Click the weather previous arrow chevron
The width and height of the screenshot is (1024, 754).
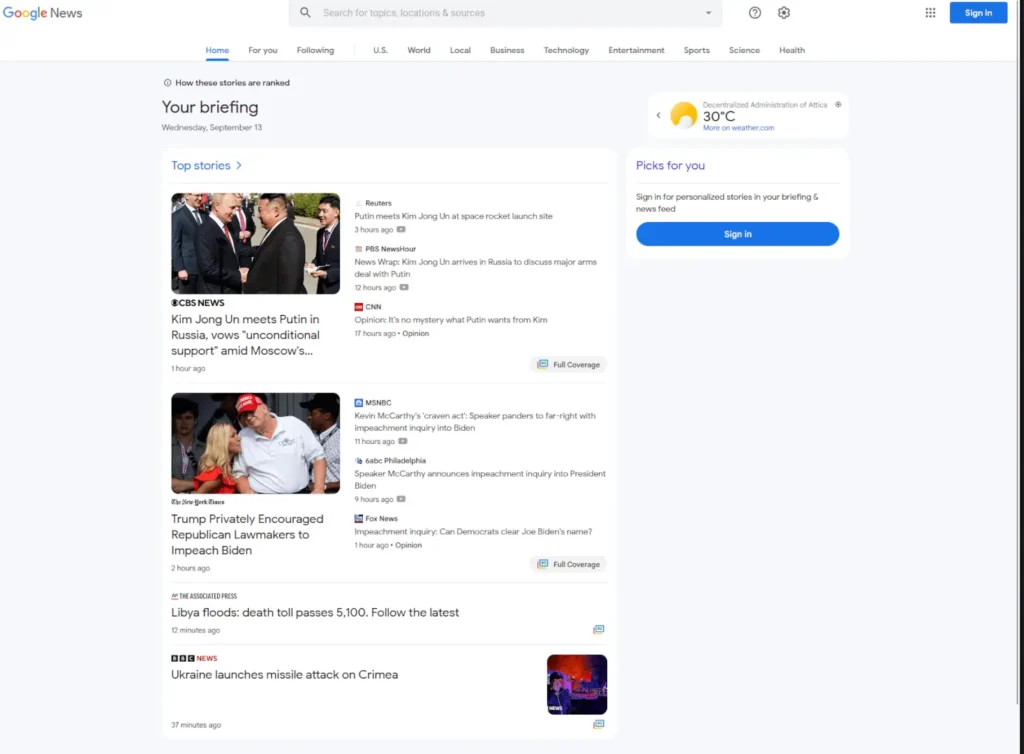point(658,116)
